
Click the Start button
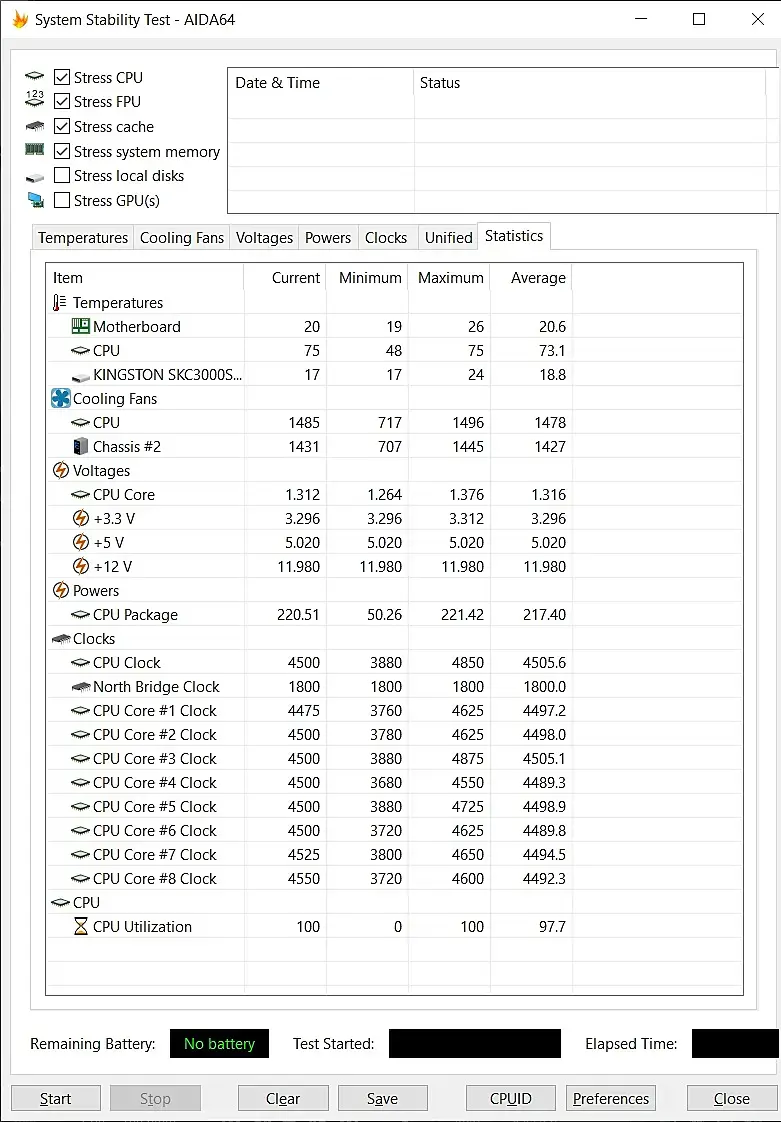tap(55, 1098)
